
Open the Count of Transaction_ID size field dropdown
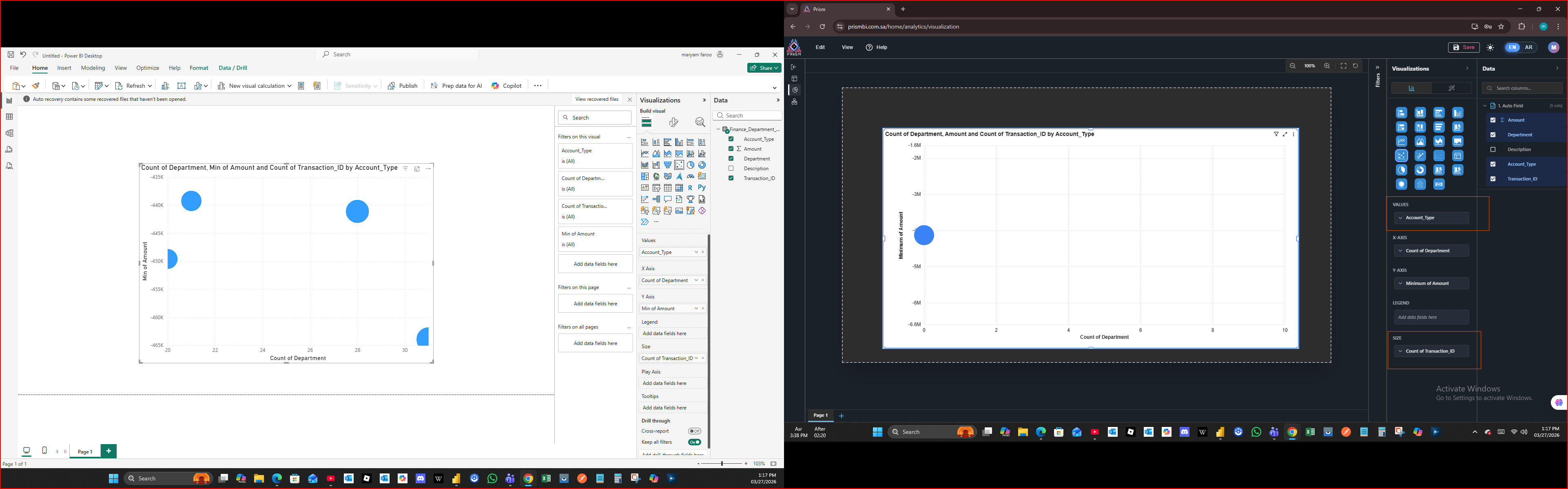tap(696, 358)
